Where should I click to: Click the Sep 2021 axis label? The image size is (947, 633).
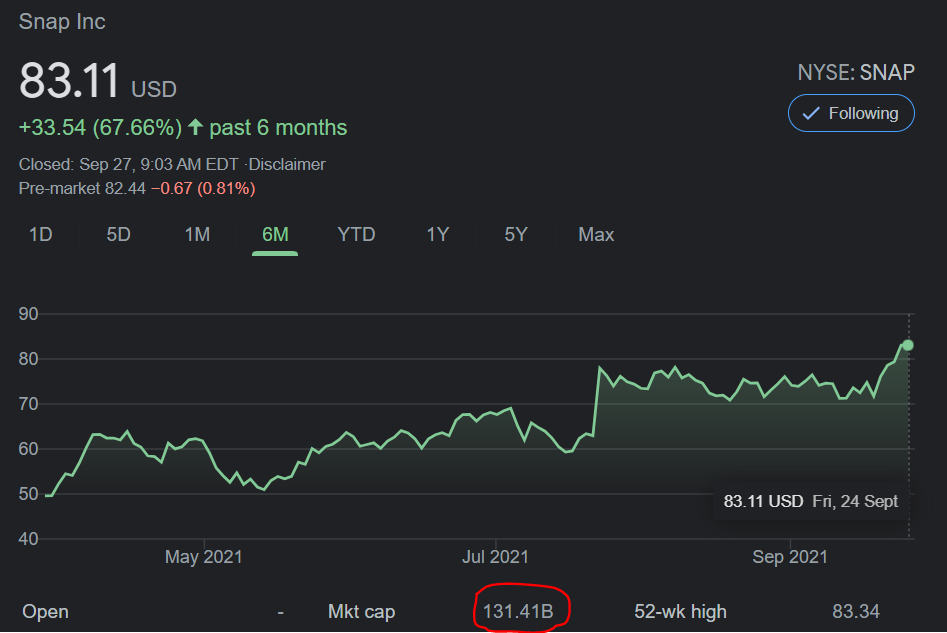(790, 556)
